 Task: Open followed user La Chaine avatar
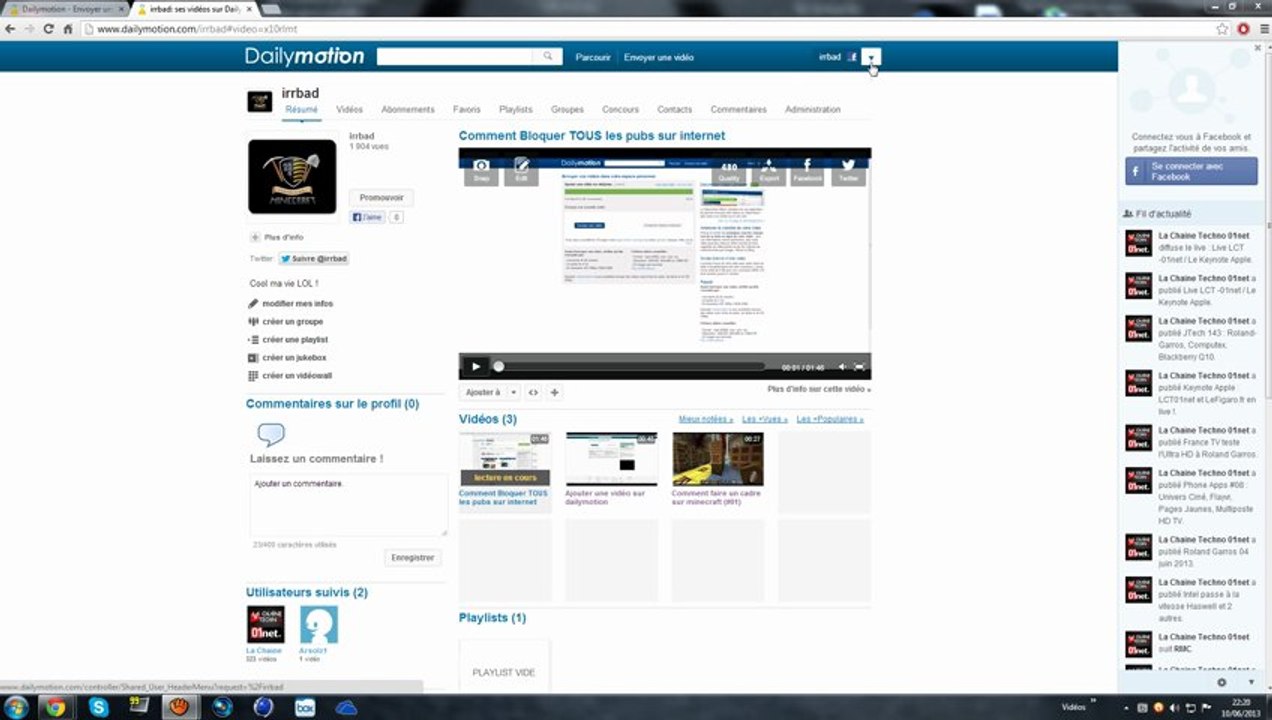265,625
